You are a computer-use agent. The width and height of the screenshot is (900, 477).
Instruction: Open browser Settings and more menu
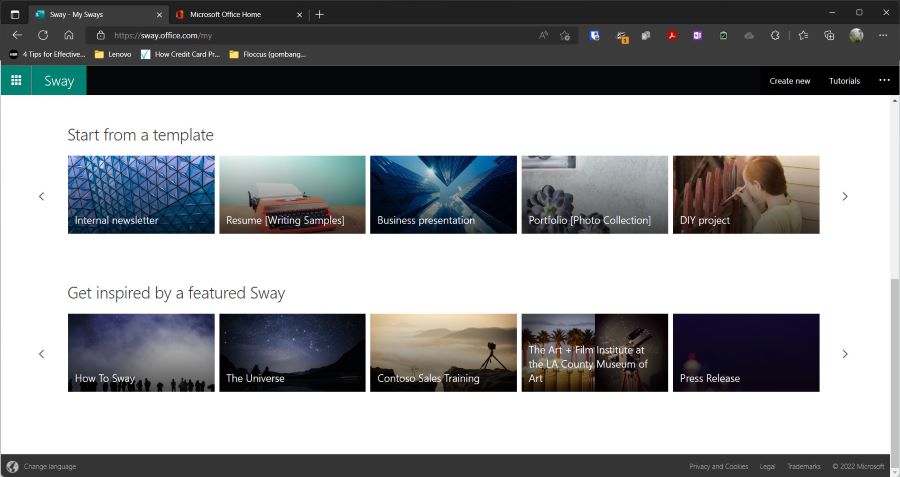pyautogui.click(x=883, y=36)
